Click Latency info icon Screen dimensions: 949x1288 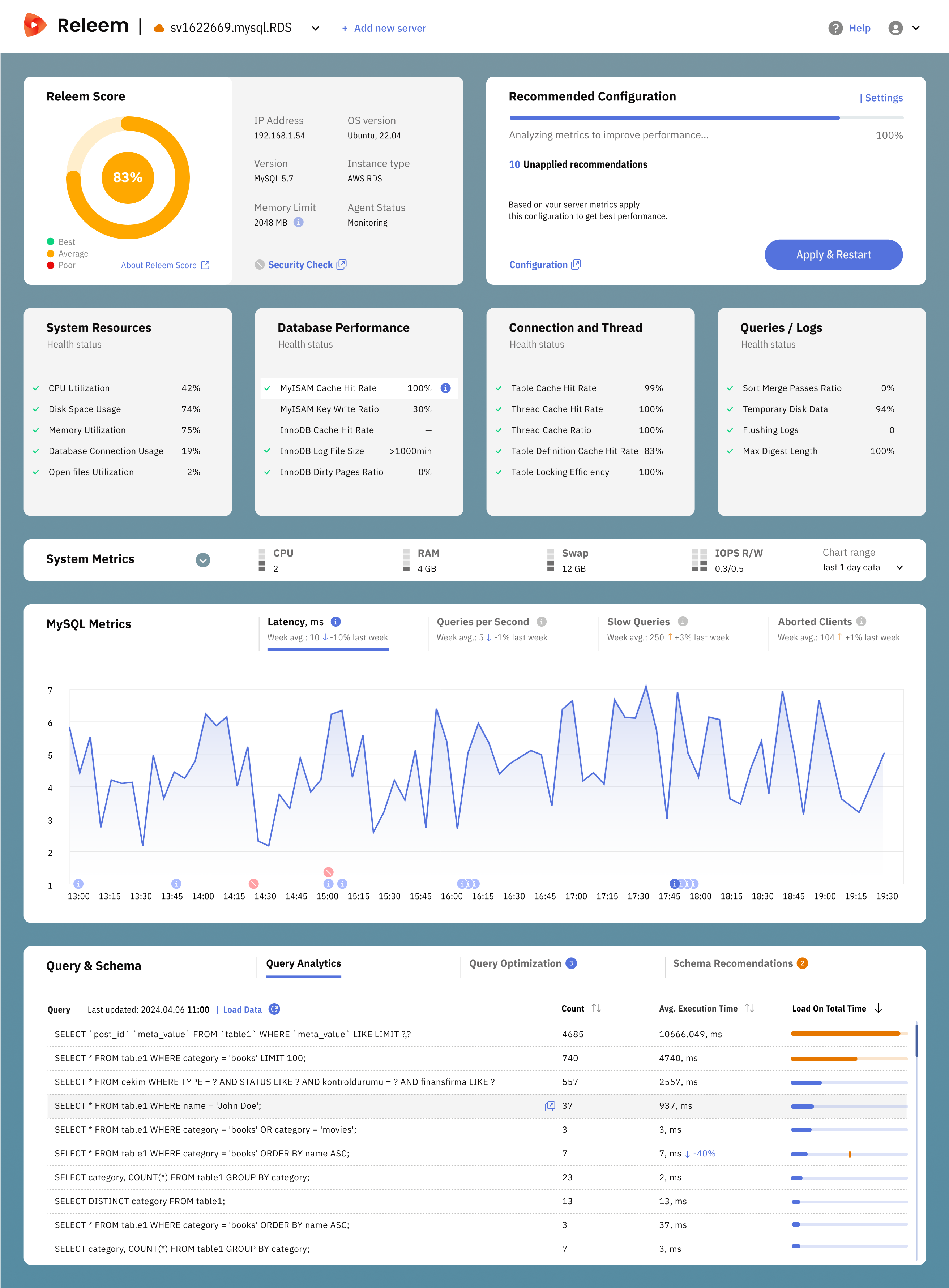(336, 621)
